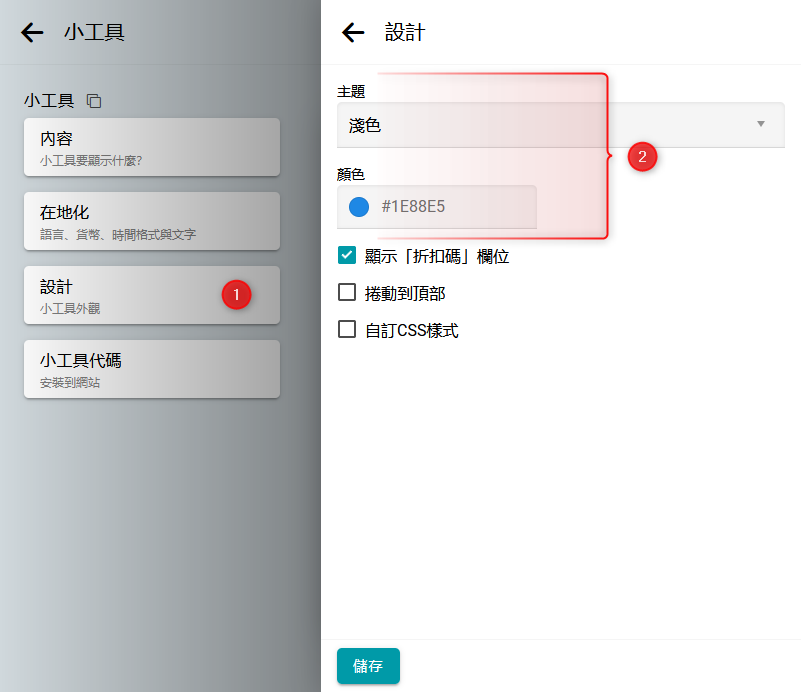Viewport: 801px width, 692px height.
Task: Click the 自訂CSS樣式 label text
Action: pyautogui.click(x=412, y=330)
